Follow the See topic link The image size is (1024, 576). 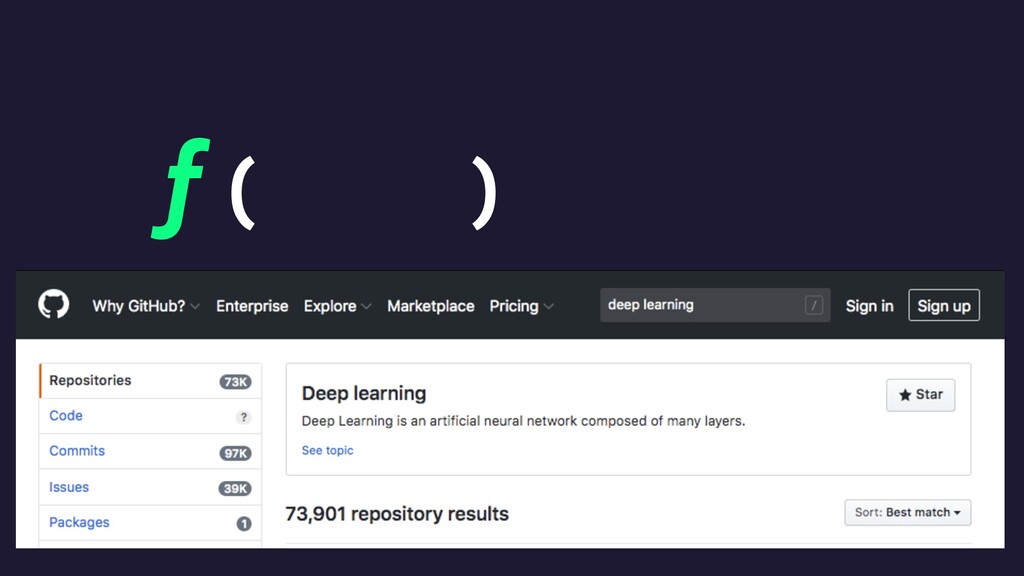[x=327, y=450]
